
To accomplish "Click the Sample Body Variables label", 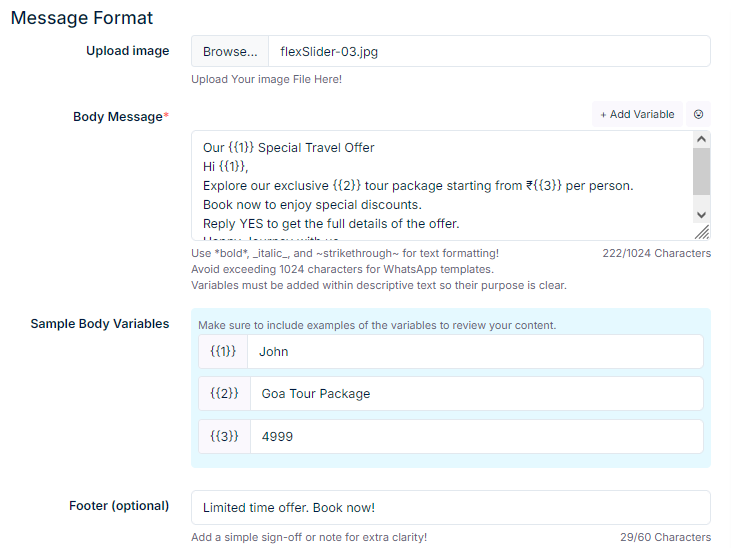I will click(100, 324).
